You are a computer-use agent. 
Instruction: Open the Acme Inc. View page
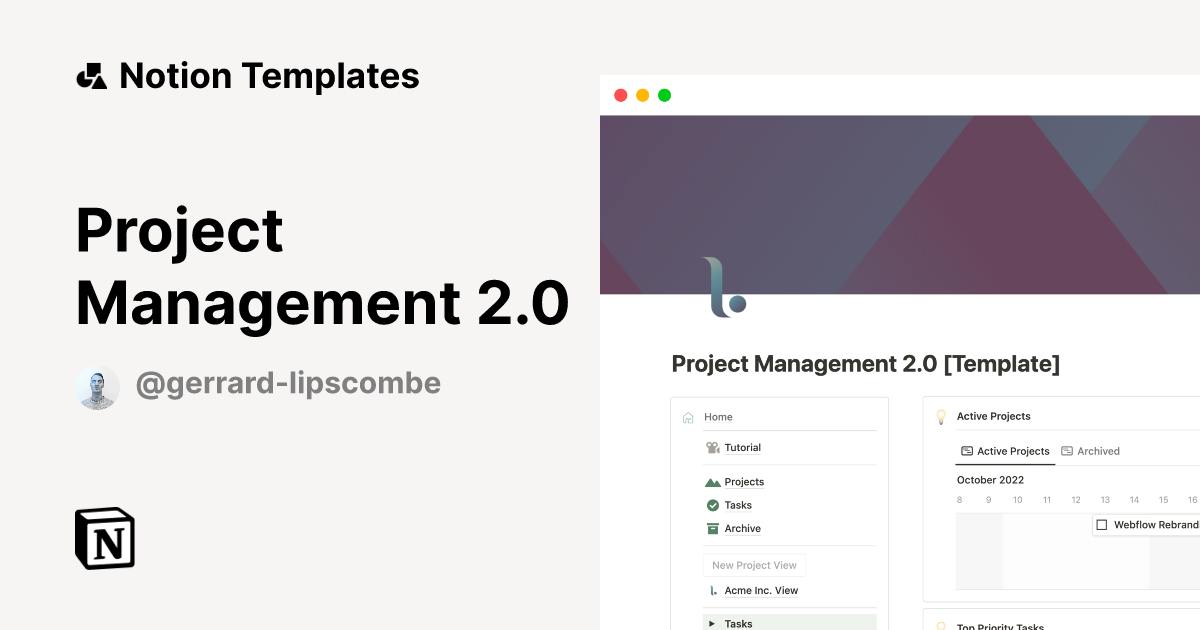(760, 590)
